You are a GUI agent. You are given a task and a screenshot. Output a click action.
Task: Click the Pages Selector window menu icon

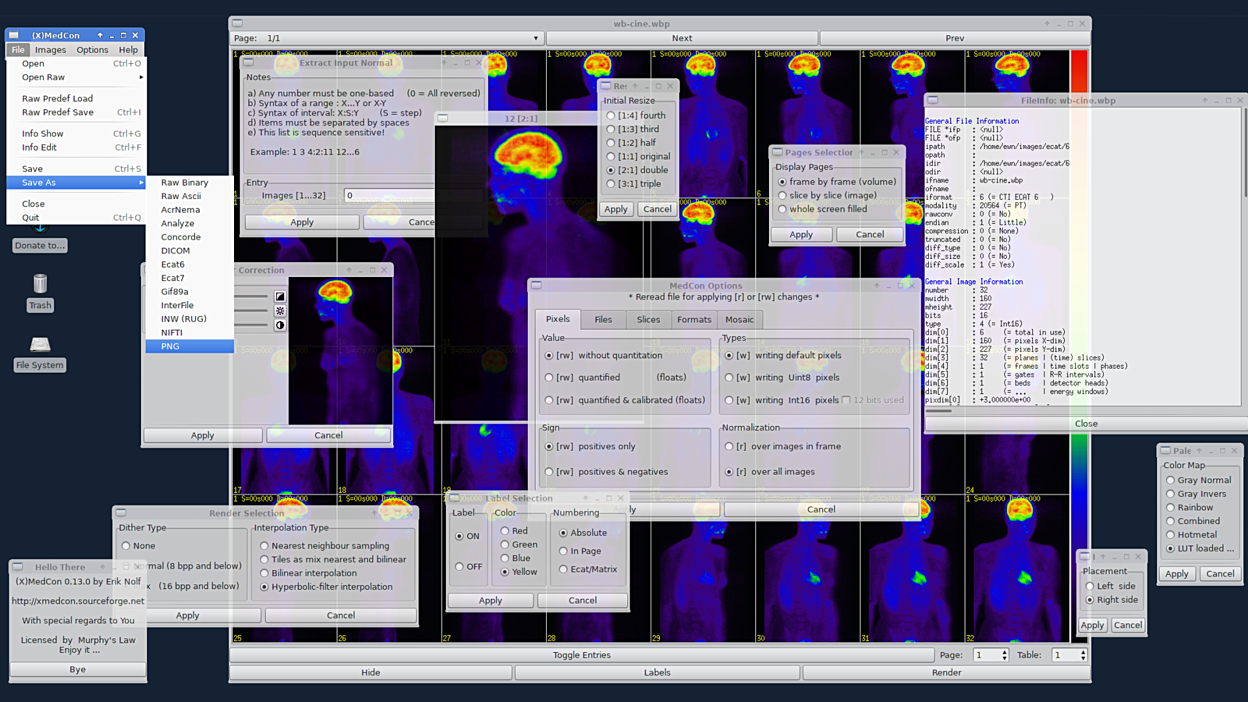(x=777, y=153)
